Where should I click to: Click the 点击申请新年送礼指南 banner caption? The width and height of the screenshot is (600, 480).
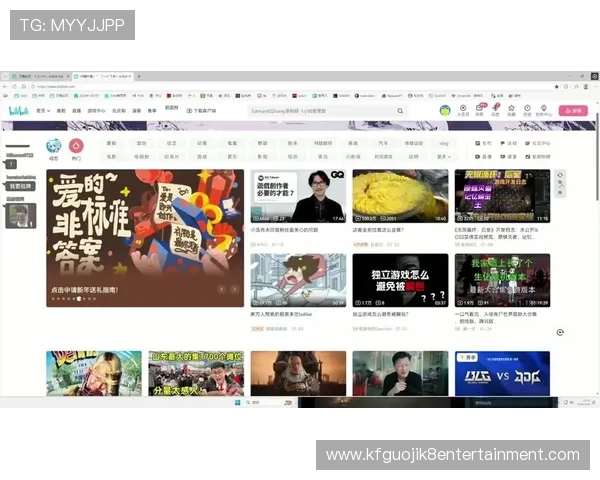pyautogui.click(x=85, y=290)
